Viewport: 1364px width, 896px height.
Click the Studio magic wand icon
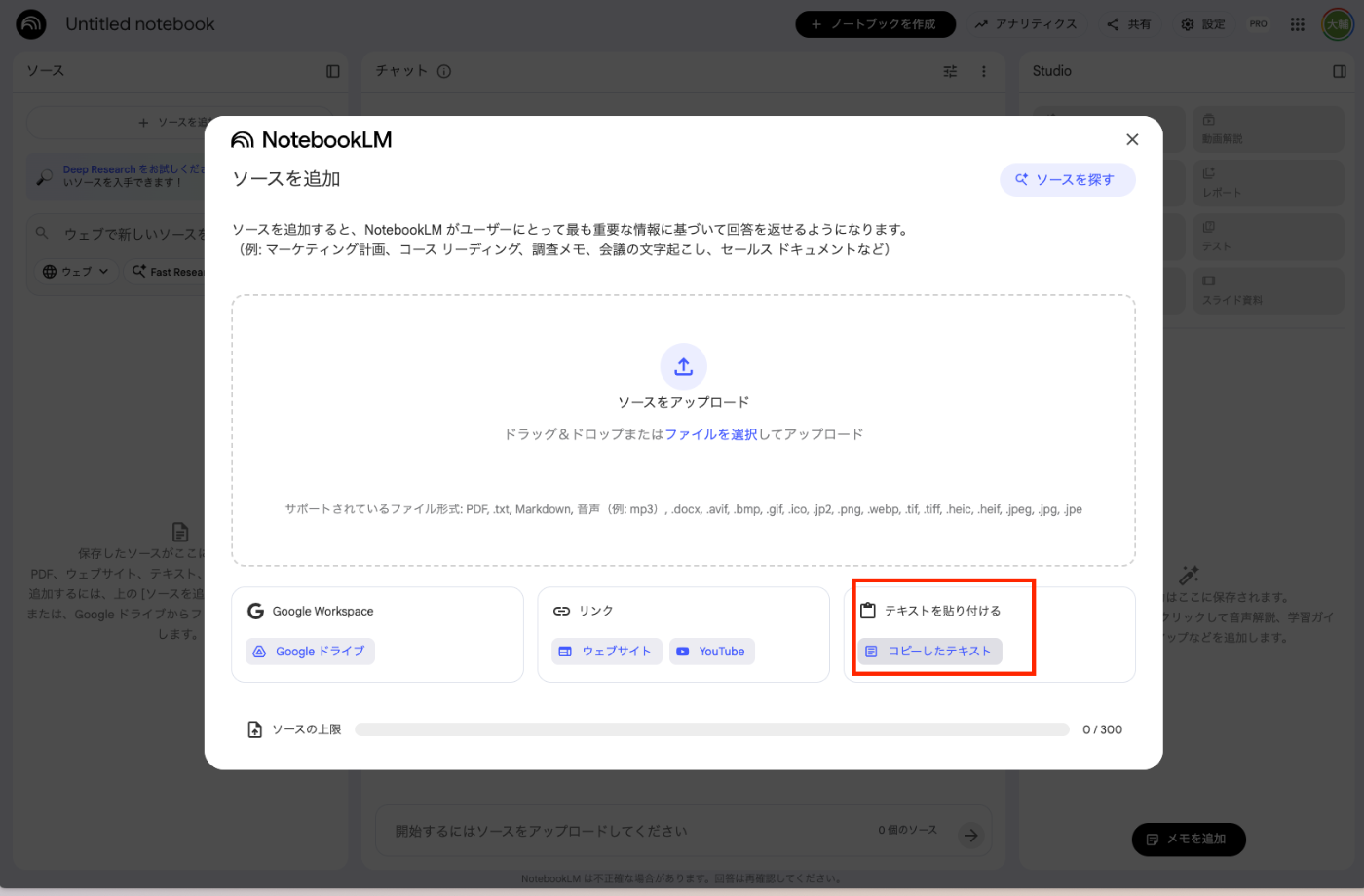pos(1189,575)
